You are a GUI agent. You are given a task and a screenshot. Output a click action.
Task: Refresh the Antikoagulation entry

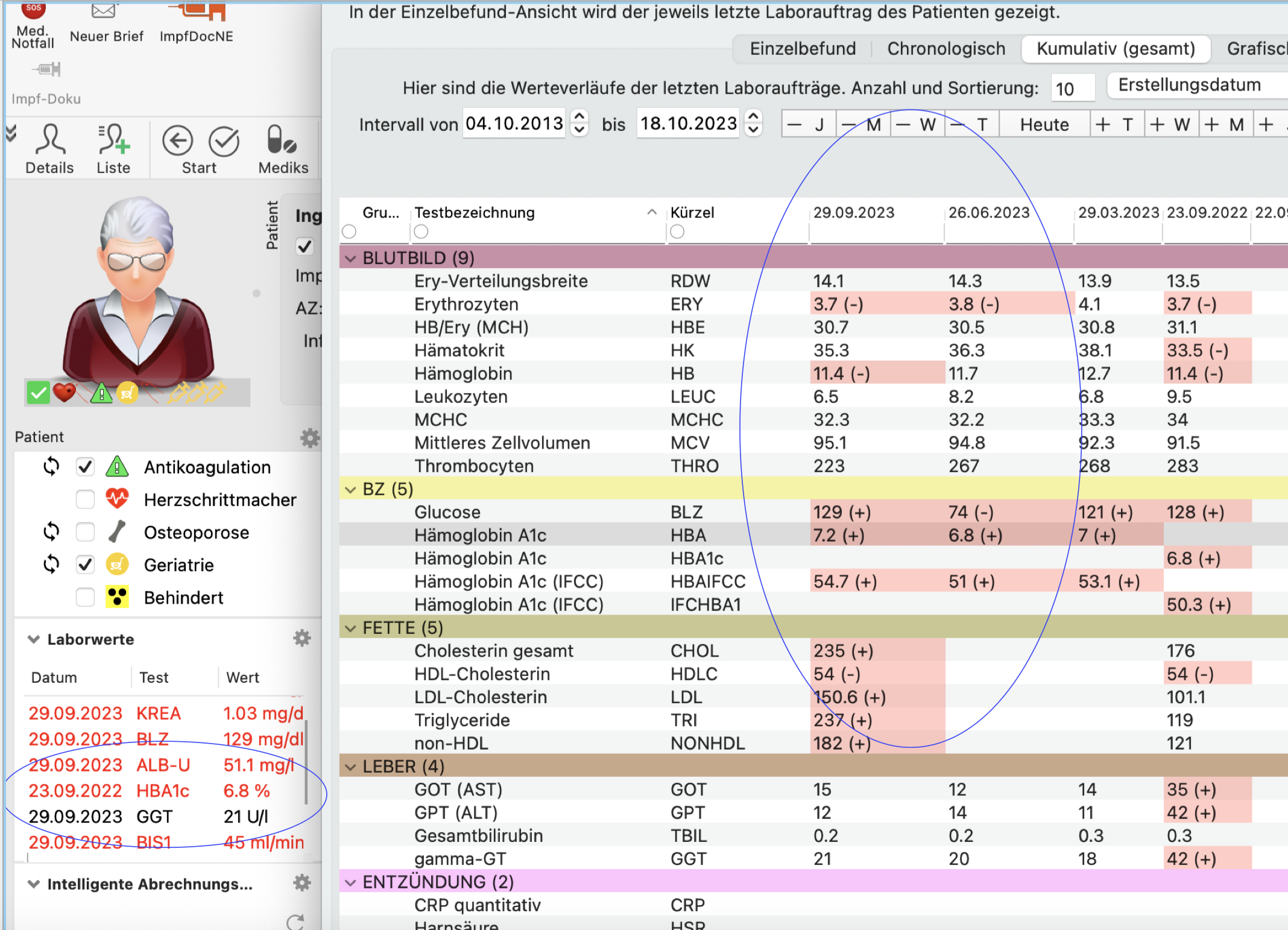51,466
